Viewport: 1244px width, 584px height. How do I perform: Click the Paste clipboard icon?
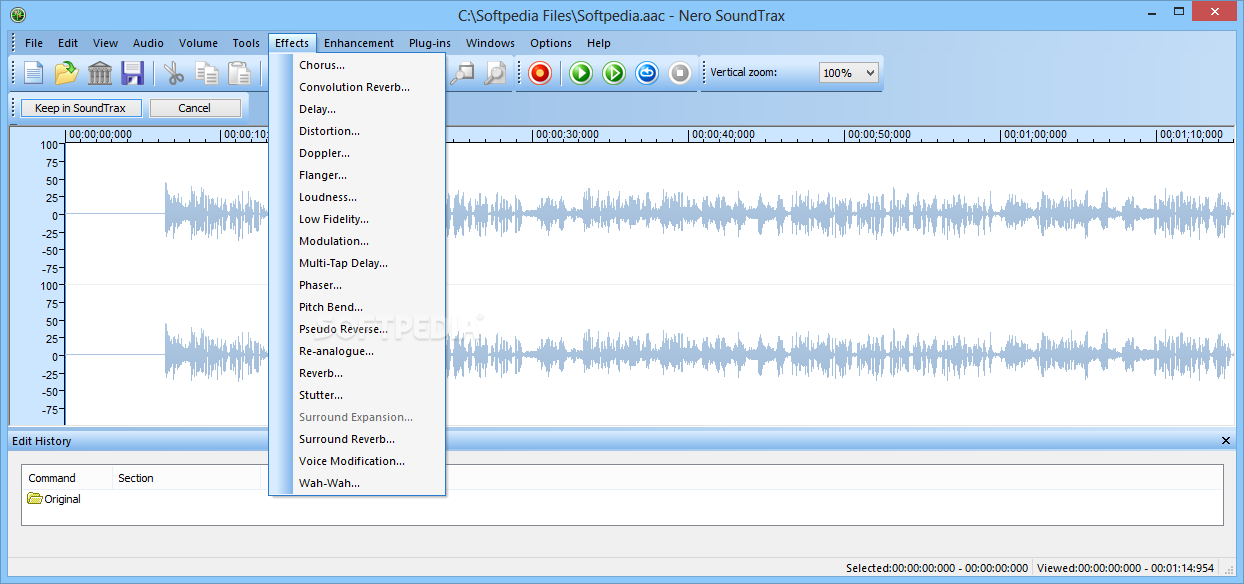[x=239, y=73]
